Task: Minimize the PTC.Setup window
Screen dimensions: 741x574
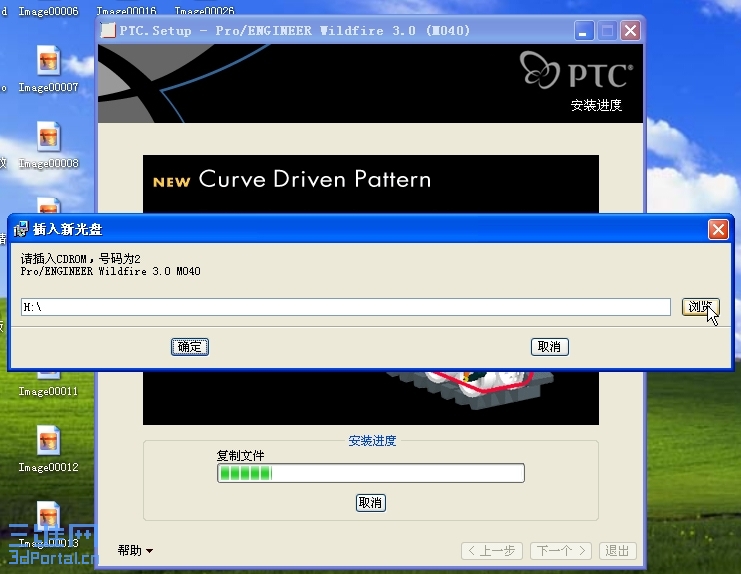Action: click(584, 31)
